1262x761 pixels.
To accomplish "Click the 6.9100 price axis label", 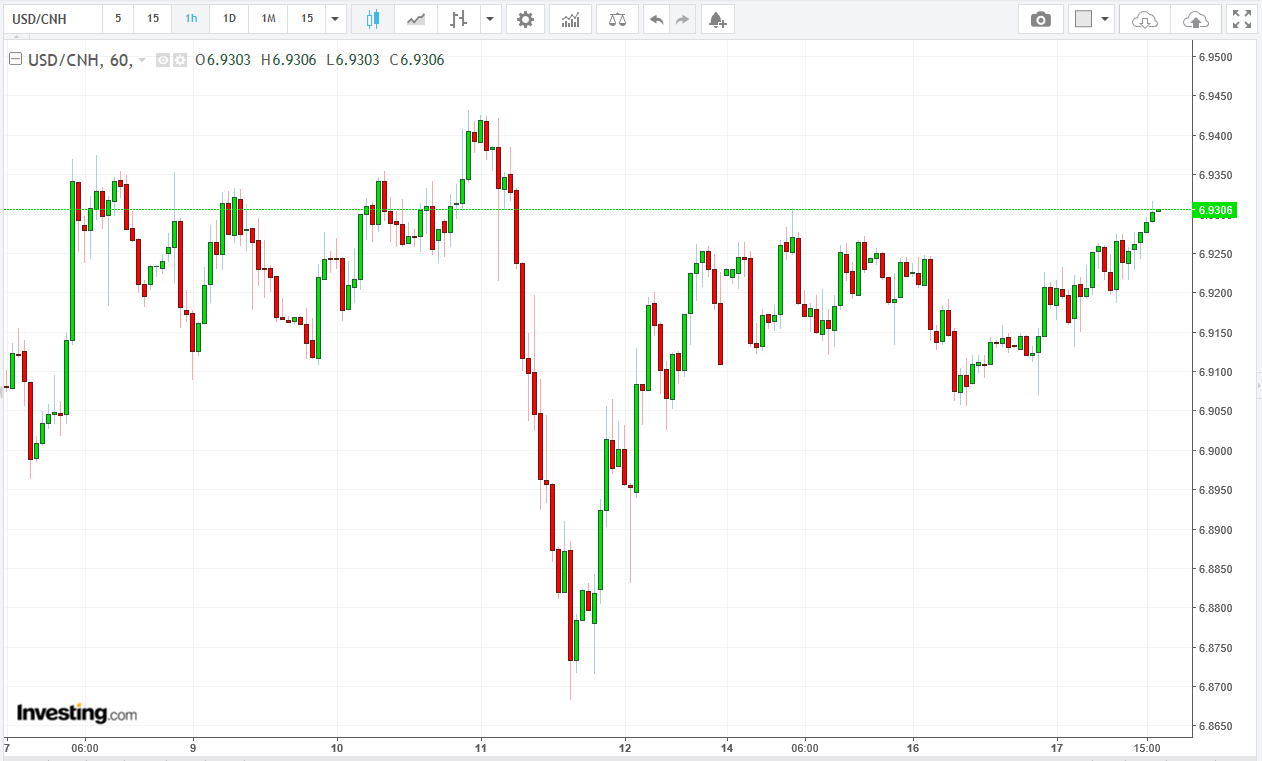I will pos(1216,372).
